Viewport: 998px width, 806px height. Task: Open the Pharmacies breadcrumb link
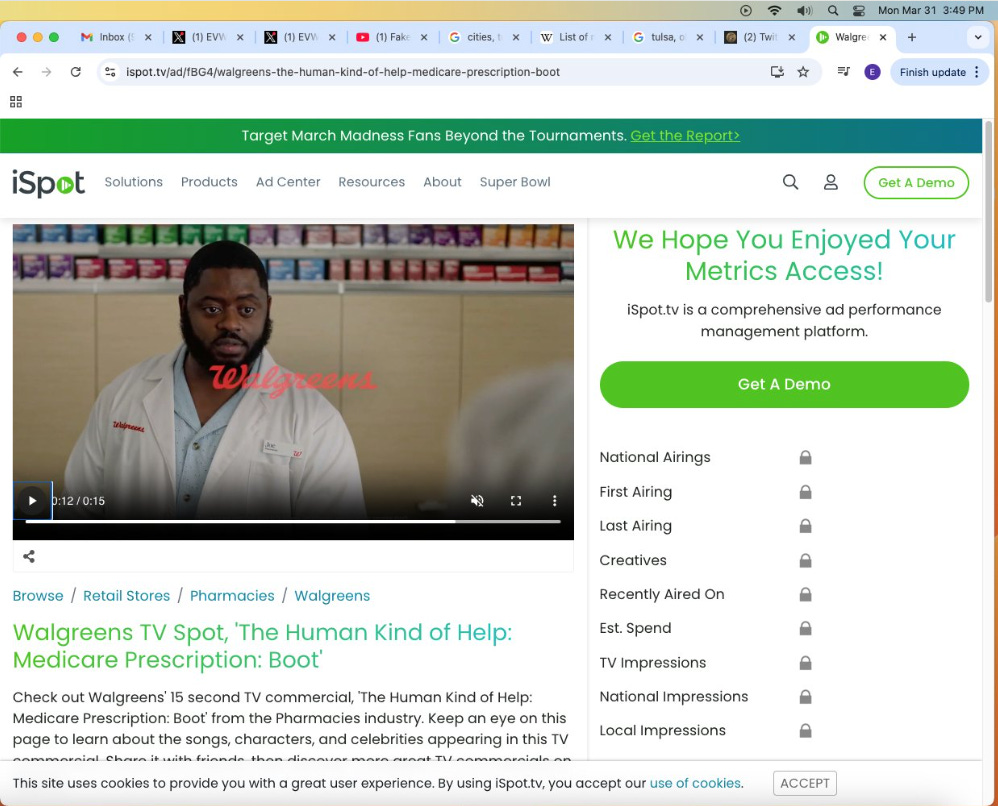click(x=232, y=596)
